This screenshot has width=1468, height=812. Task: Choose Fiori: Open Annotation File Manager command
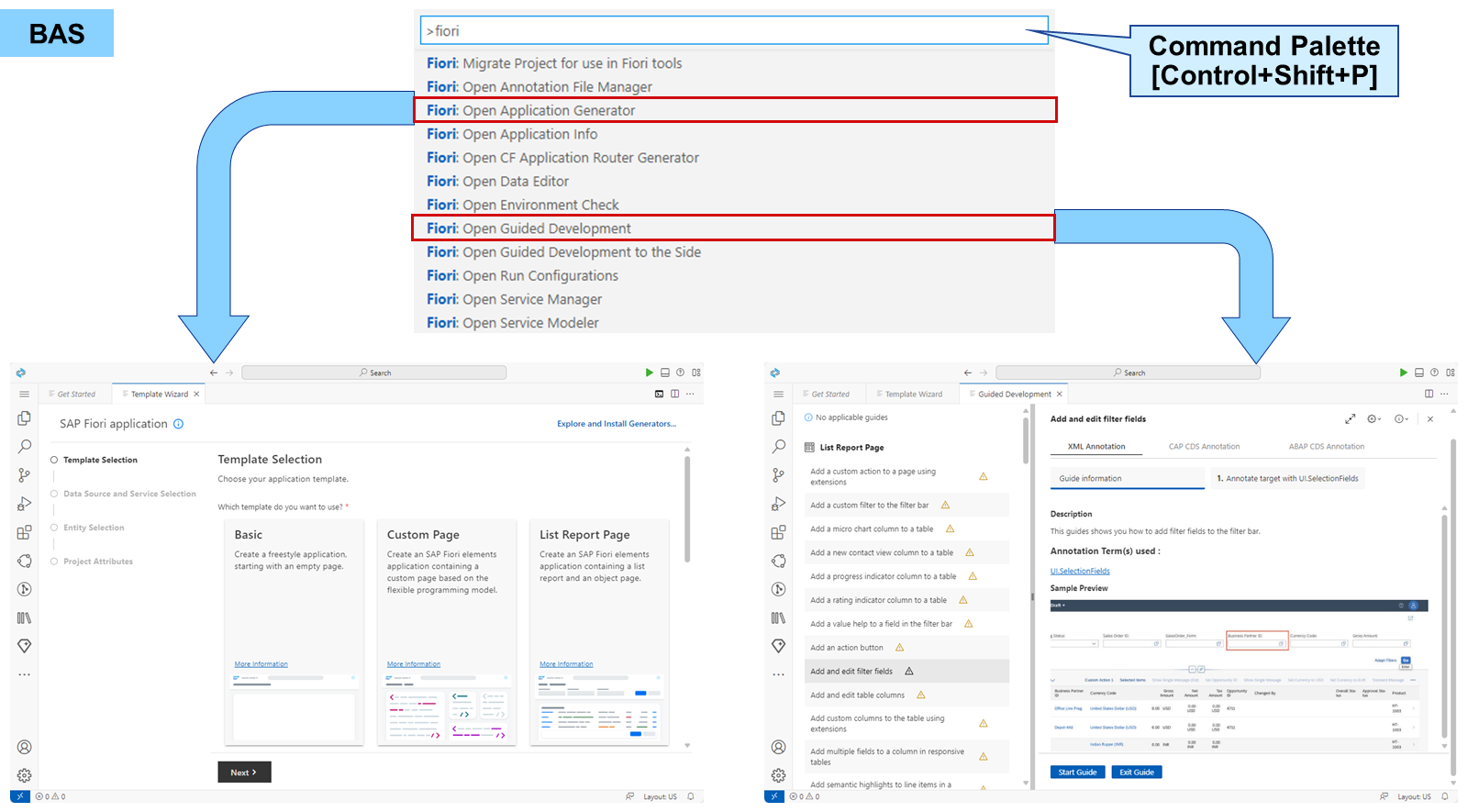pos(734,87)
